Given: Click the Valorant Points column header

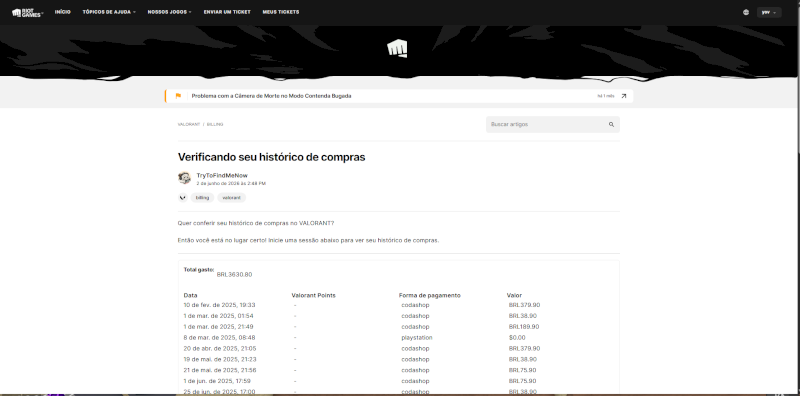Looking at the screenshot, I should point(313,295).
